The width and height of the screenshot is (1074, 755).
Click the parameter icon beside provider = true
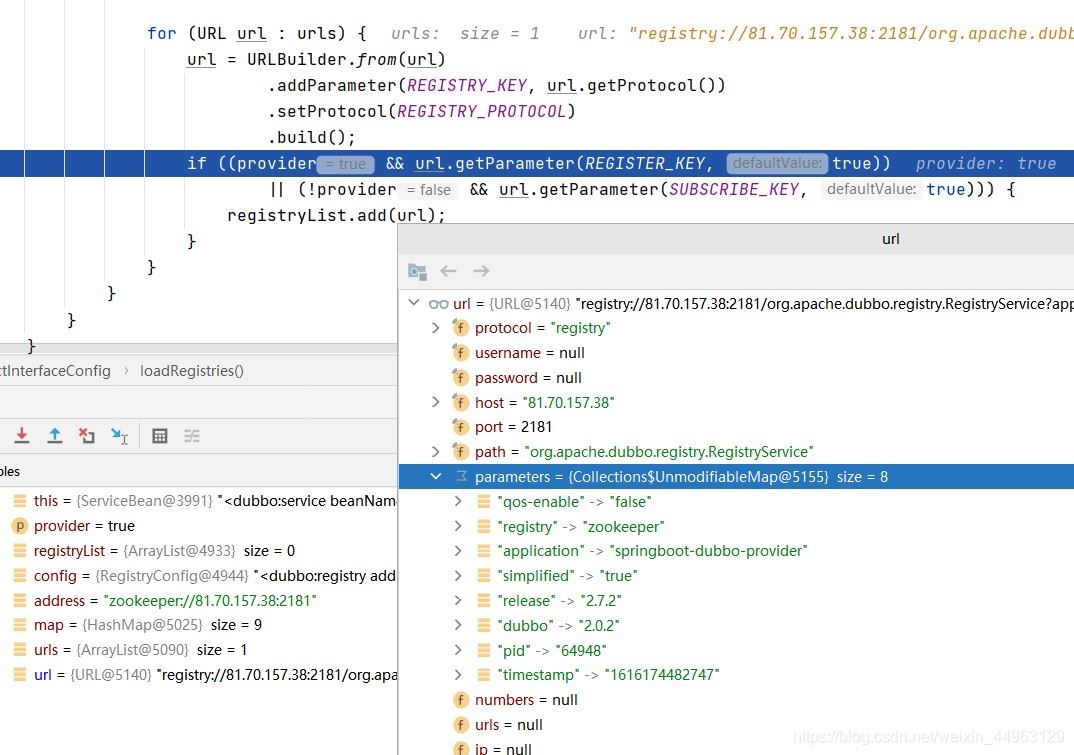point(20,525)
